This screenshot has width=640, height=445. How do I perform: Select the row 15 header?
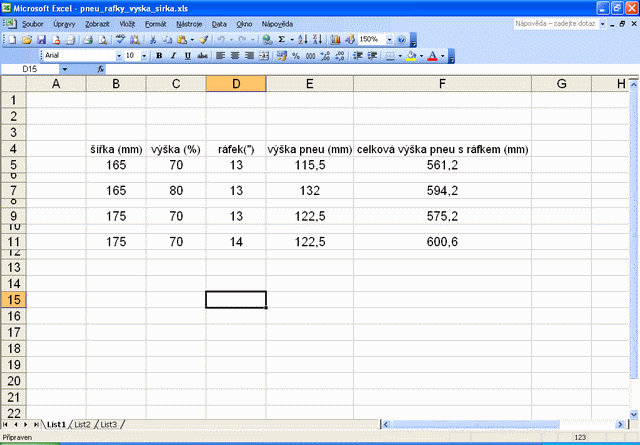pos(13,299)
